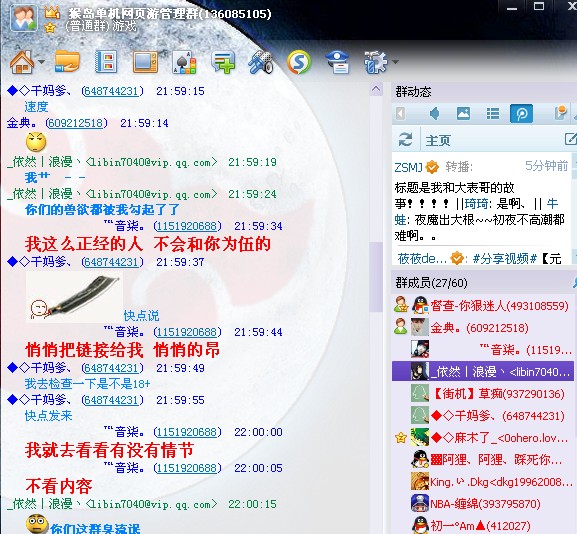This screenshot has width=577, height=534.
Task: Expand settings gear dropdown arrow
Action: click(395, 62)
